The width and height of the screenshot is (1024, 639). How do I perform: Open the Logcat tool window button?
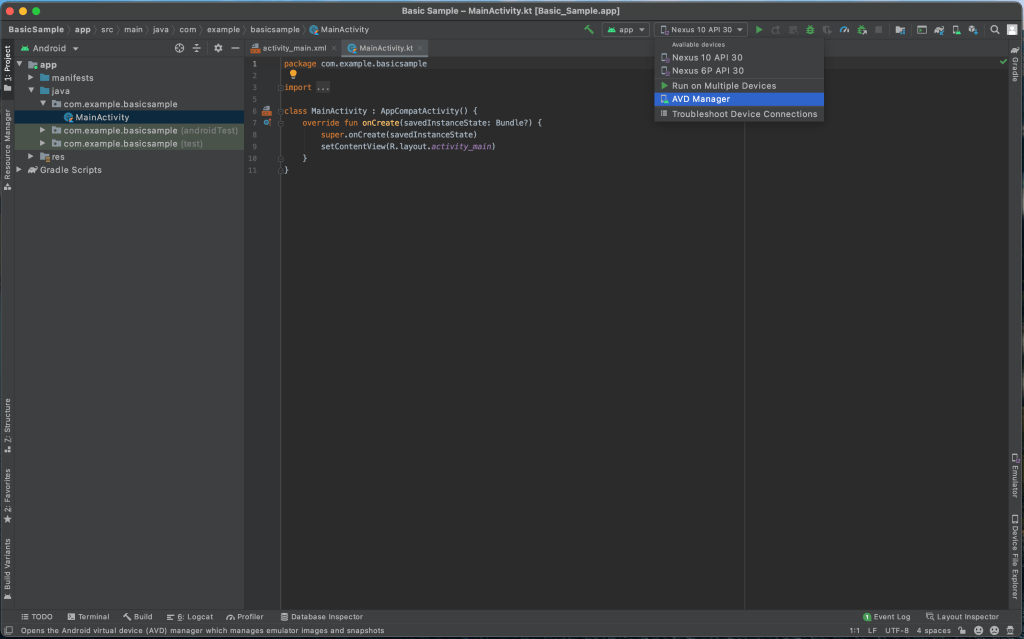(x=189, y=617)
